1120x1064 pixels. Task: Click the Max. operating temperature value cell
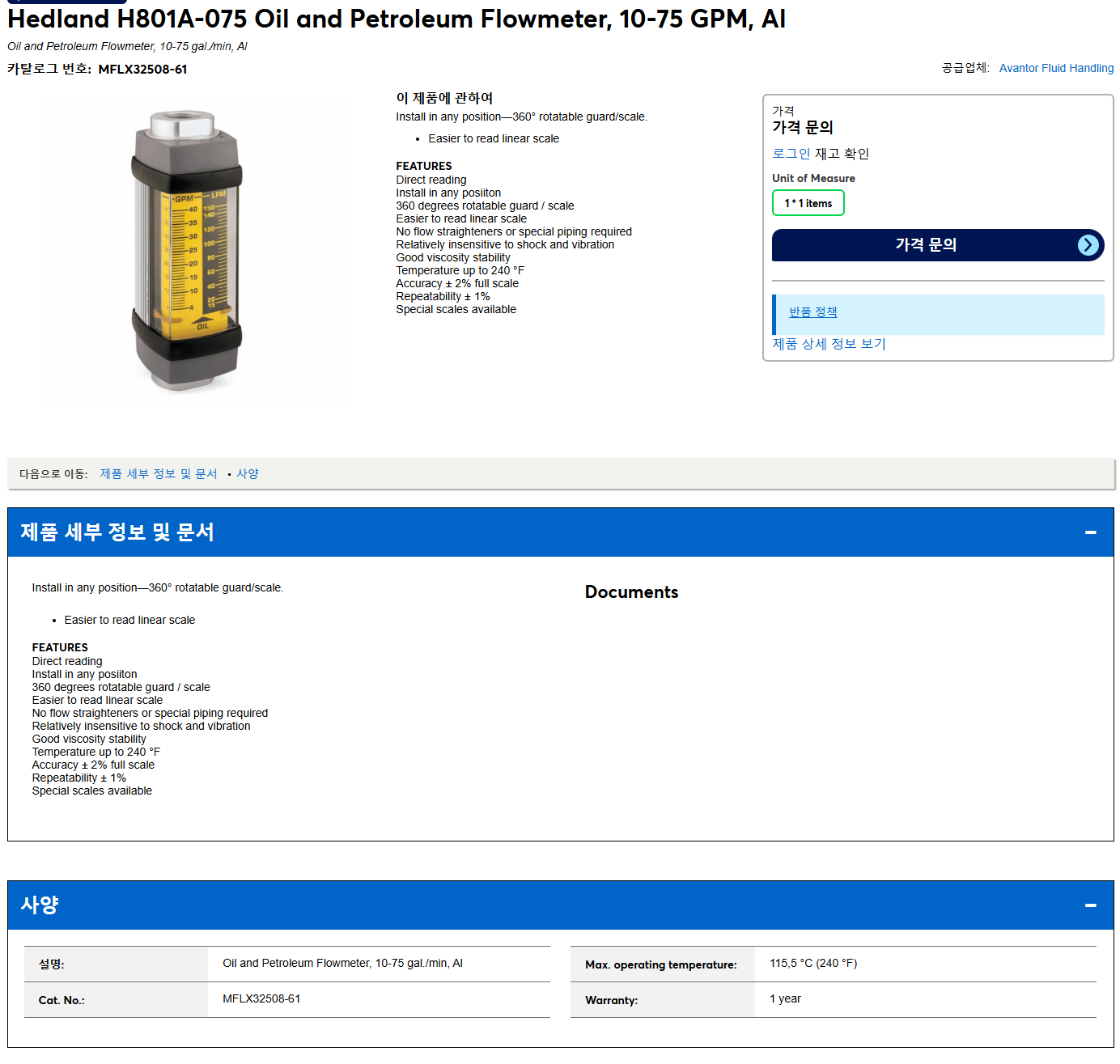(925, 964)
